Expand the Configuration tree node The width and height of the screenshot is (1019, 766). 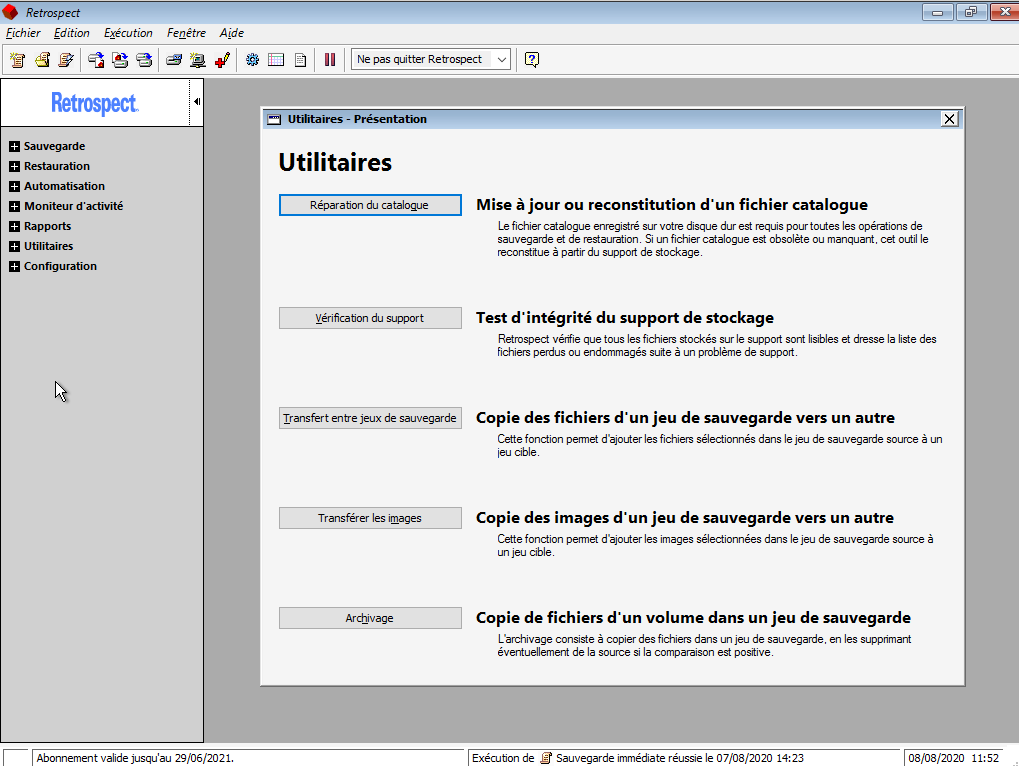(x=14, y=267)
